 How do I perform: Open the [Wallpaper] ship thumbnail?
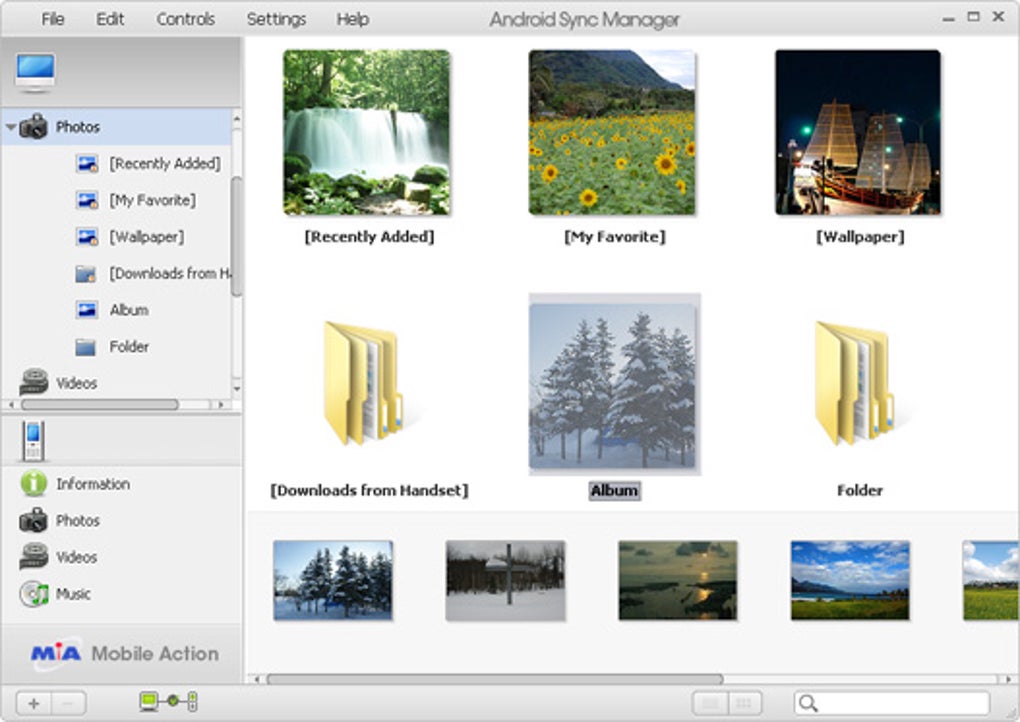(x=858, y=133)
